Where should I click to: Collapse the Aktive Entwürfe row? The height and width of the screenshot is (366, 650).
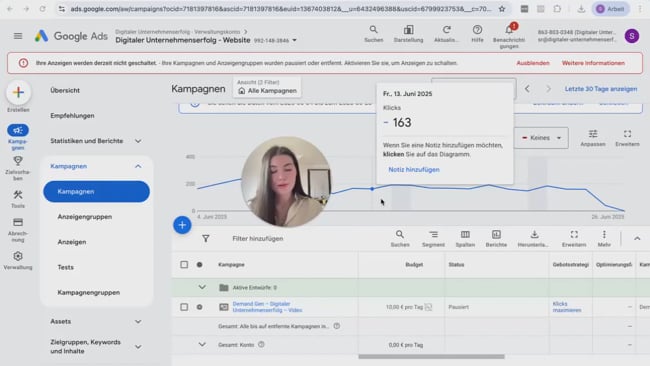click(x=202, y=287)
